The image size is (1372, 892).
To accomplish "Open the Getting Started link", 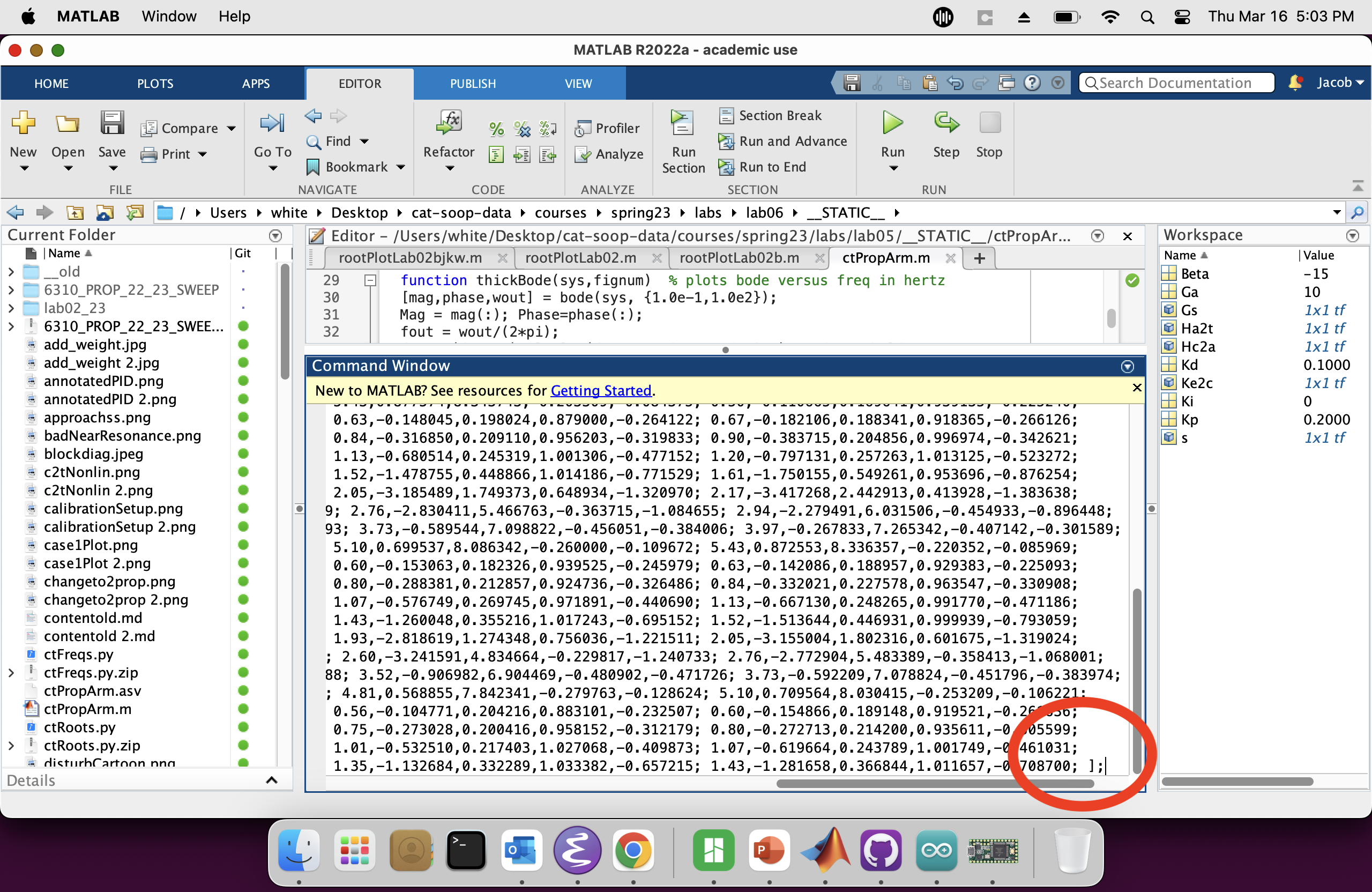I will (x=601, y=391).
